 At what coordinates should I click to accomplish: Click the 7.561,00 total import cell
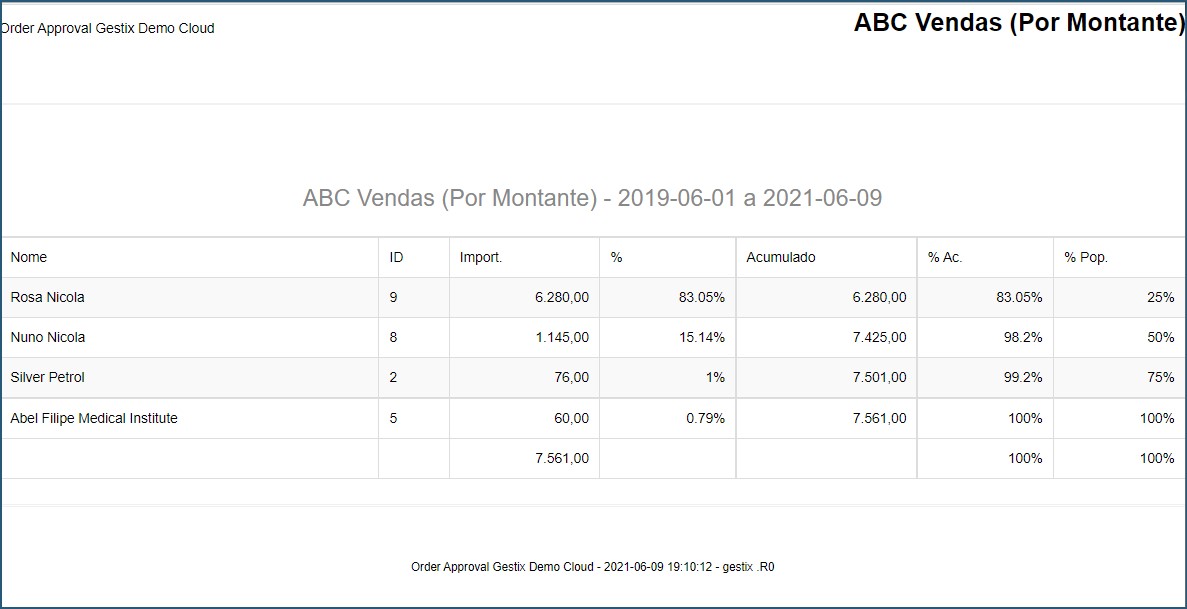562,458
